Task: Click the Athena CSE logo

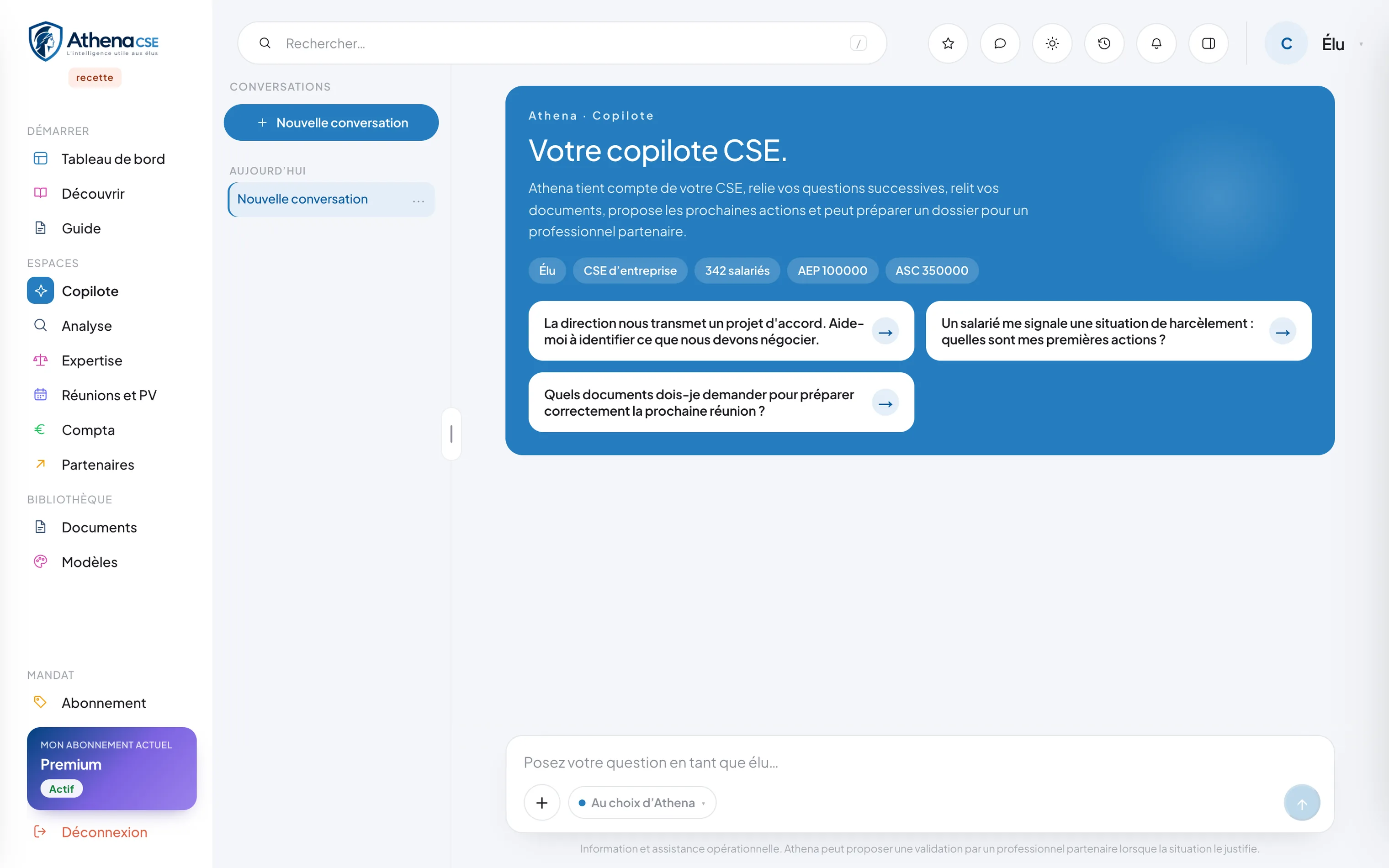Action: pos(94,41)
